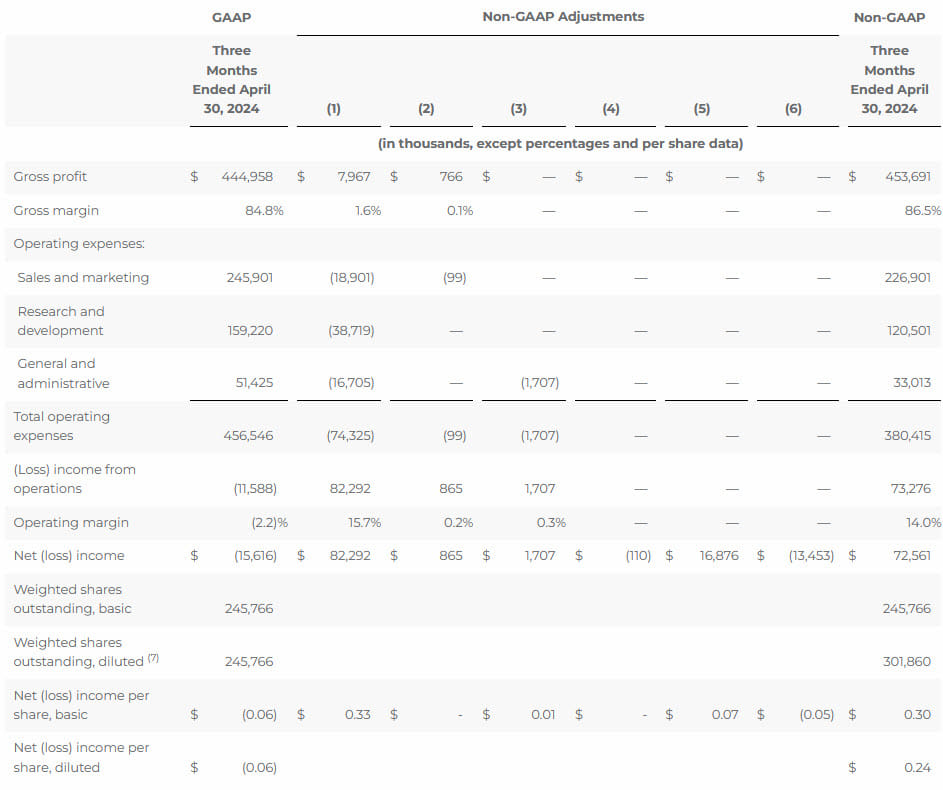Click the 0.2% operating margin adjustment
This screenshot has height=790, width=943.
pos(458,523)
